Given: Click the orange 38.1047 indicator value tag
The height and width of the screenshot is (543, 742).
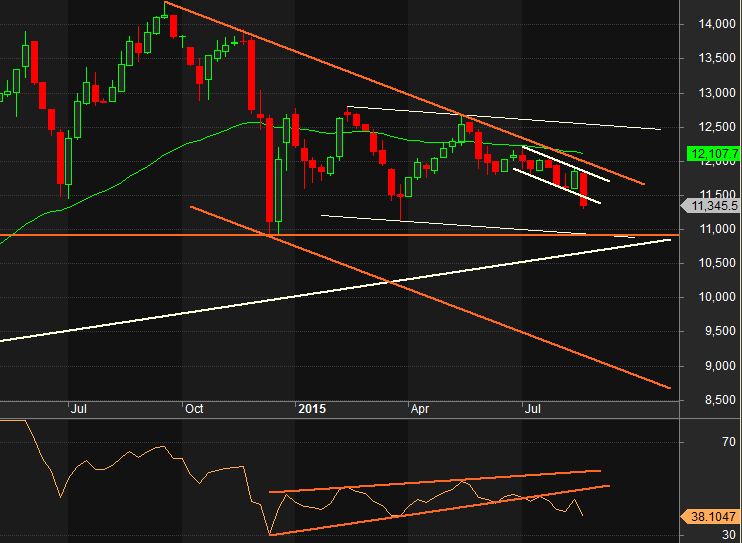Looking at the screenshot, I should point(711,516).
